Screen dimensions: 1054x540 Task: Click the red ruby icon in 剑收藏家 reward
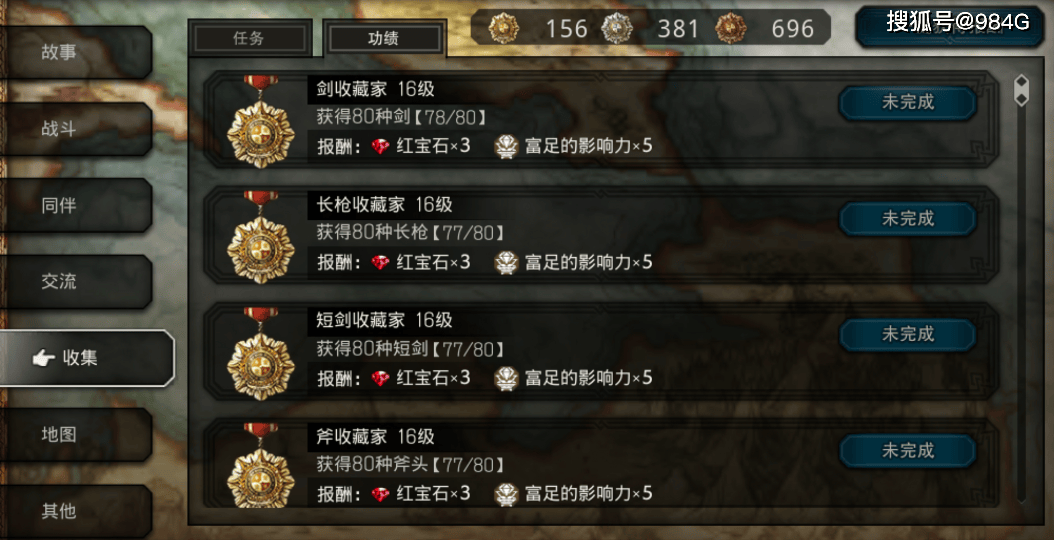click(x=380, y=147)
